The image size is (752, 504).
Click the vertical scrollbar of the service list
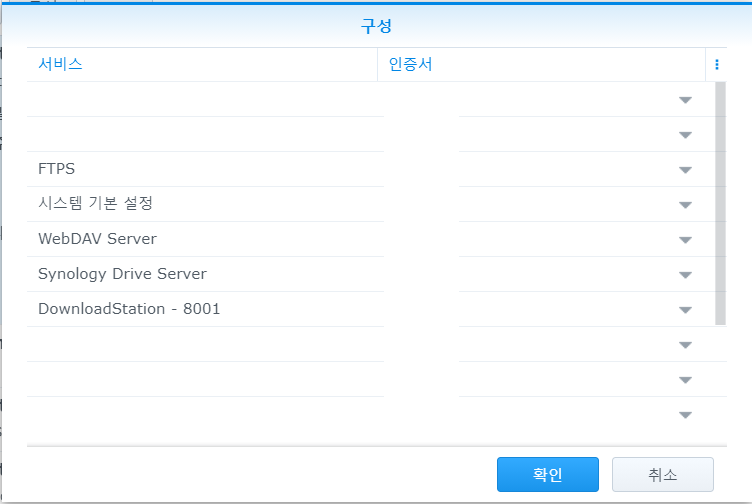(720, 203)
